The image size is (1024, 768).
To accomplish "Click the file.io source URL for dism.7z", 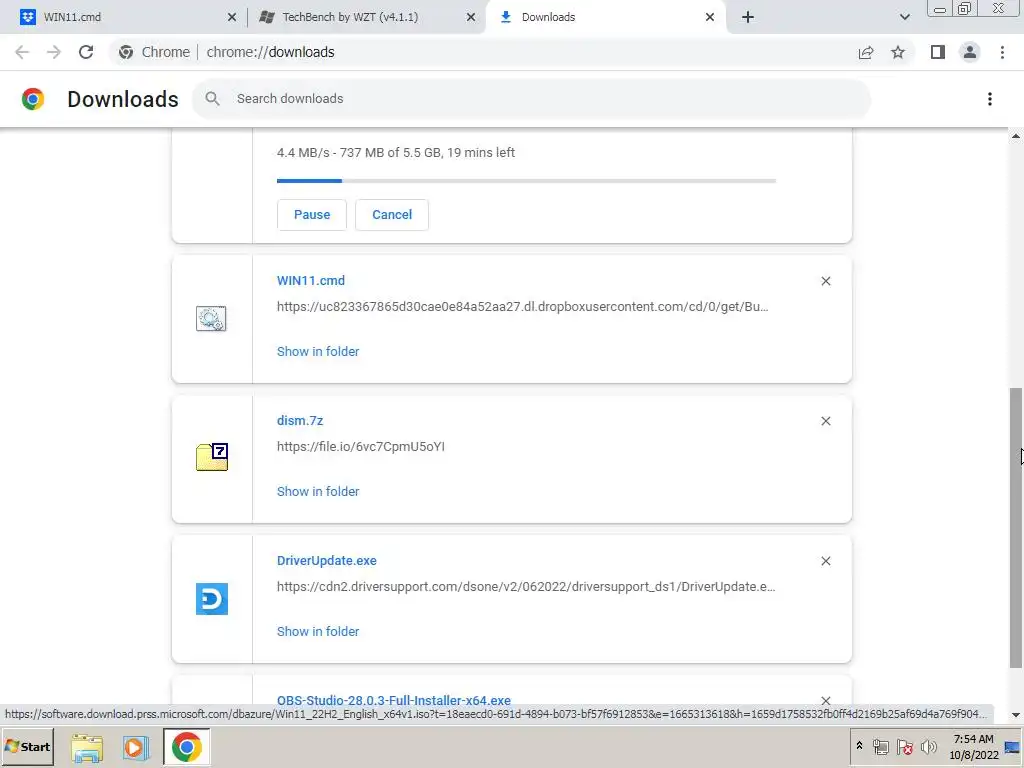I will tap(360, 447).
